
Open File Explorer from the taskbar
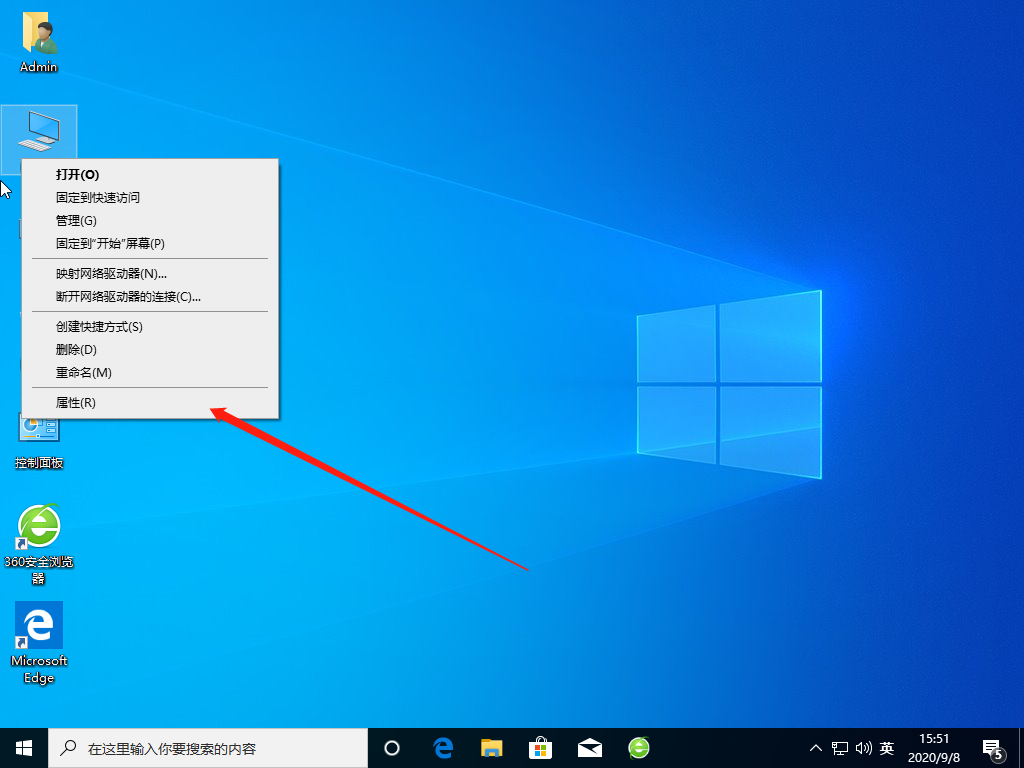491,747
